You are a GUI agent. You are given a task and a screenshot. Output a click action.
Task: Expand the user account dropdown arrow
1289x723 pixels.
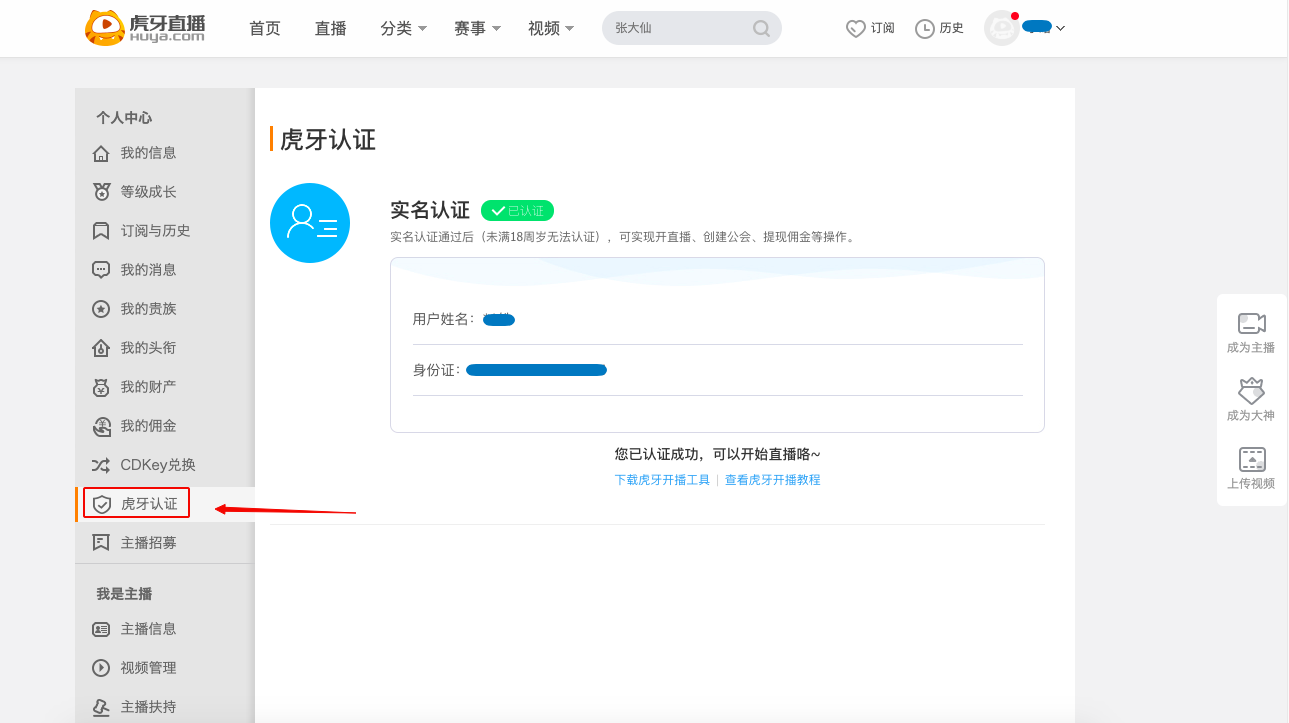tap(1060, 28)
